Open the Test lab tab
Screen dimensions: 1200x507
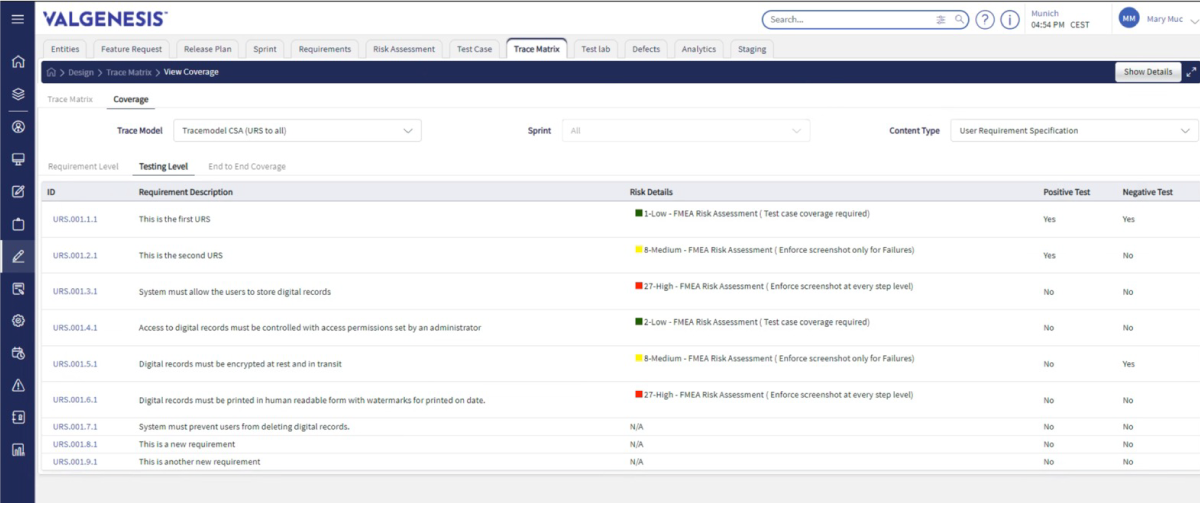(x=596, y=48)
